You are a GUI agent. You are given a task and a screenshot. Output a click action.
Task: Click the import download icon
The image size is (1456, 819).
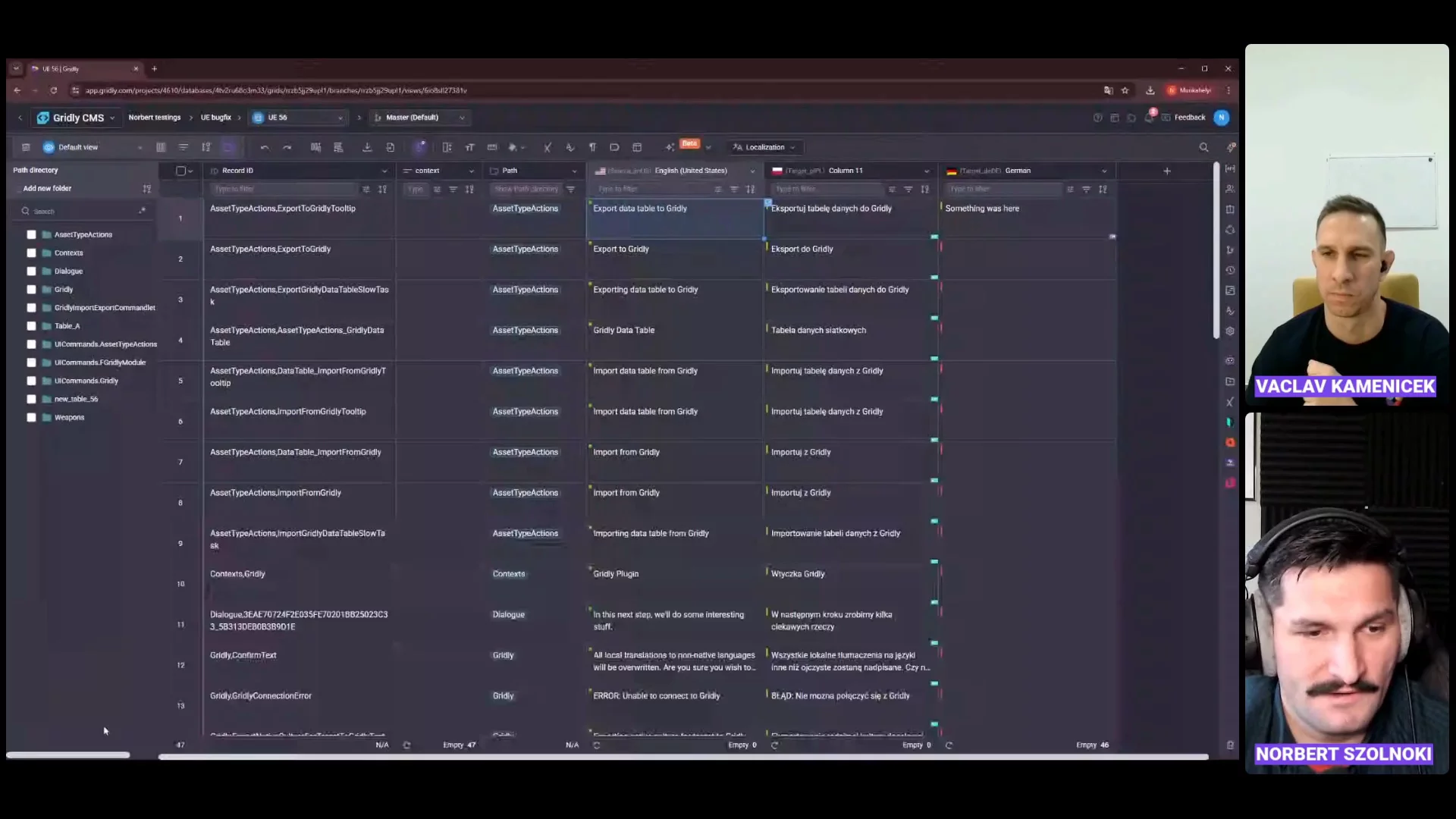click(367, 147)
